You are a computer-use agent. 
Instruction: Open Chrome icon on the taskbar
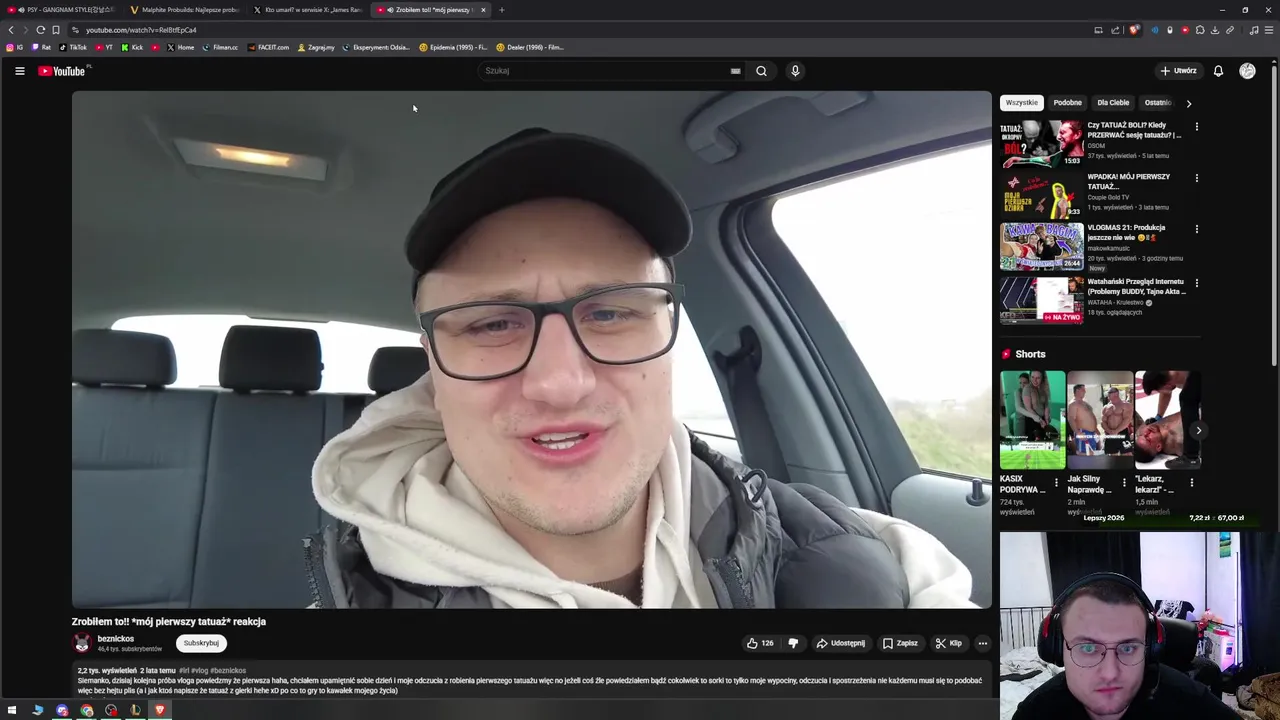pyautogui.click(x=87, y=710)
